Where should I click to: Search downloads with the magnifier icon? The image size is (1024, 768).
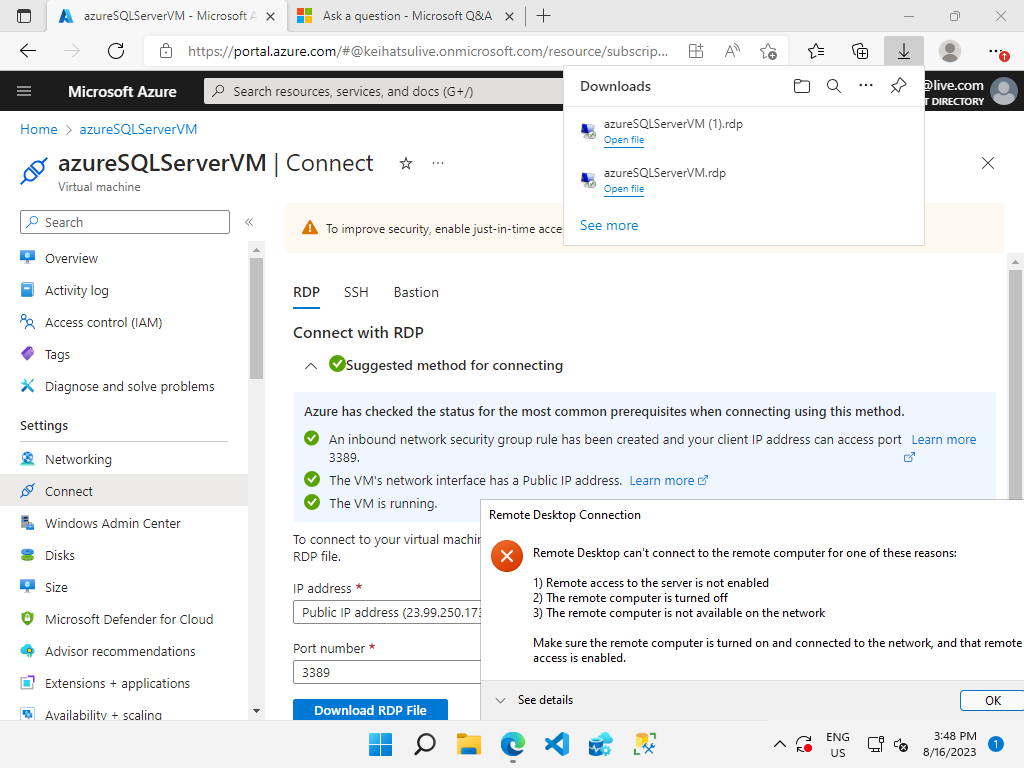pos(833,86)
